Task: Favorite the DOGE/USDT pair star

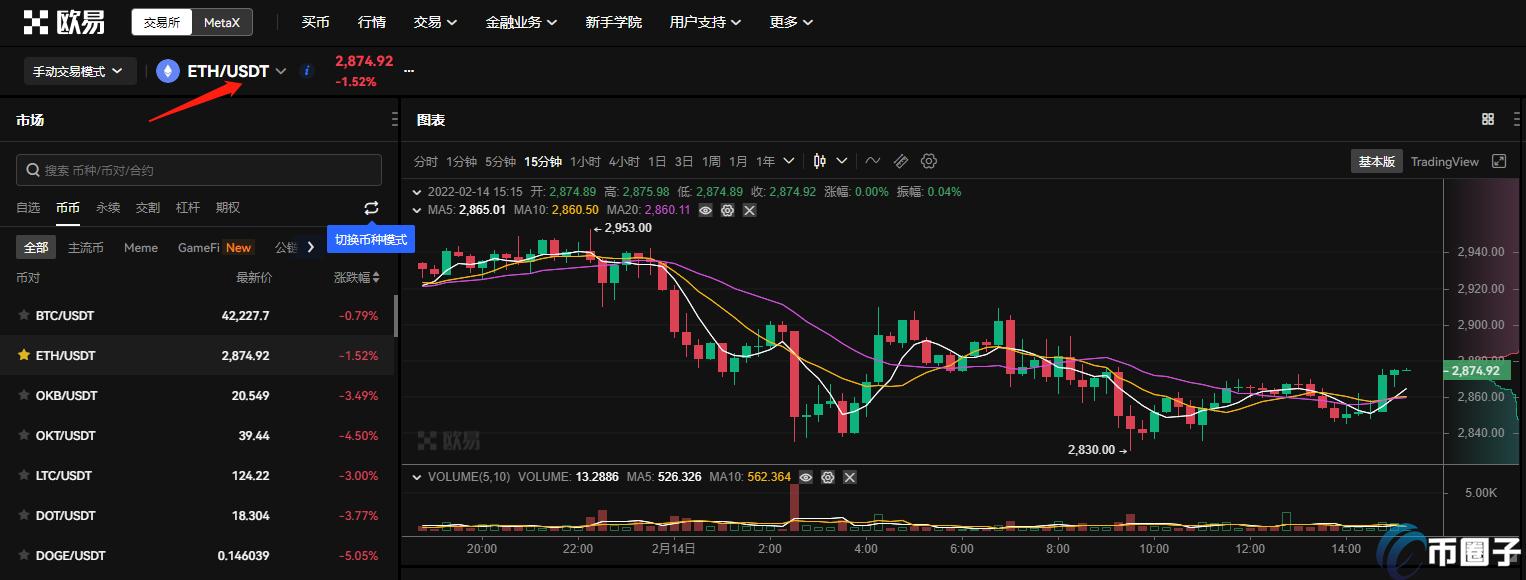Action: (x=24, y=555)
